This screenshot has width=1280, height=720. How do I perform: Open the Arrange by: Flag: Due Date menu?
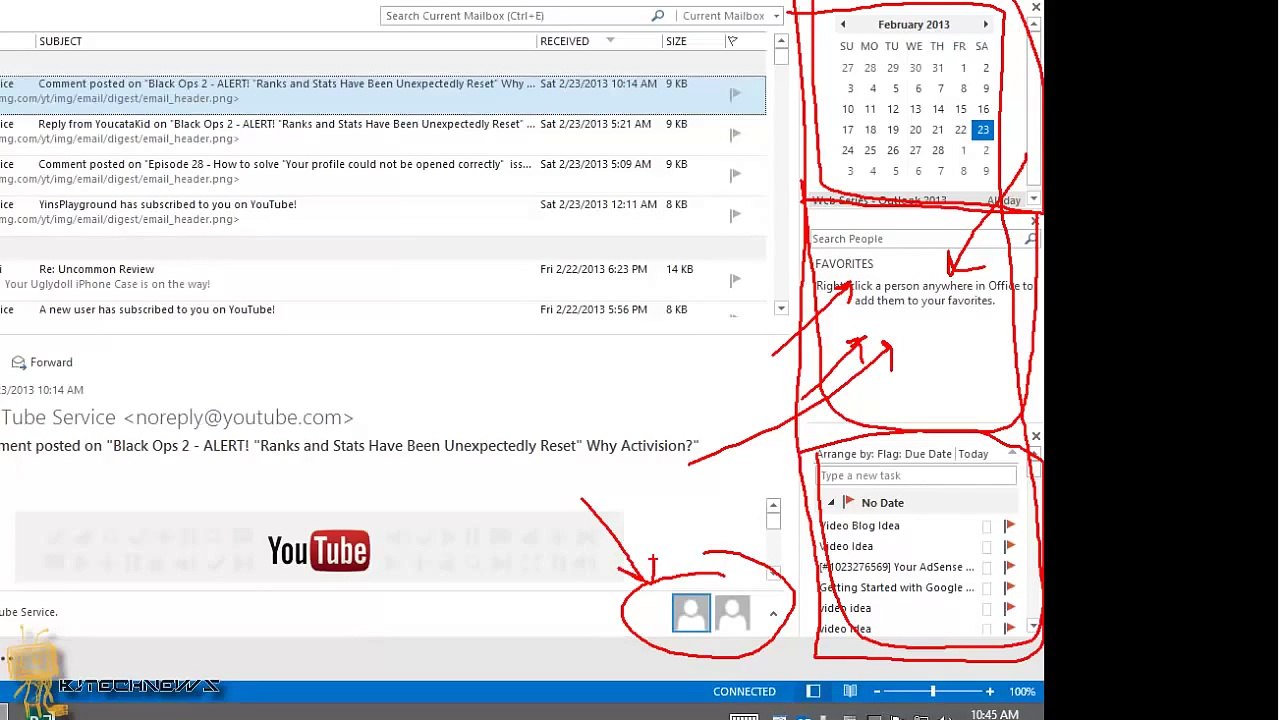tap(883, 454)
